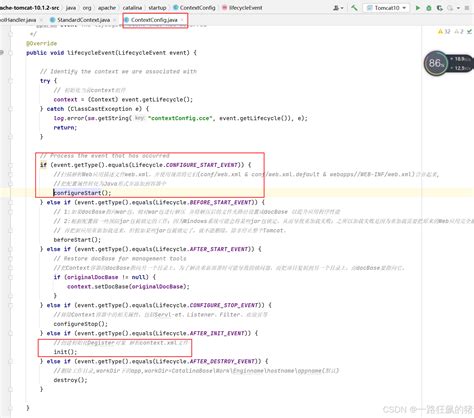Open the dropdown arrow next to the profiler icon
Viewport: 474px width, 418px height.
click(x=458, y=8)
